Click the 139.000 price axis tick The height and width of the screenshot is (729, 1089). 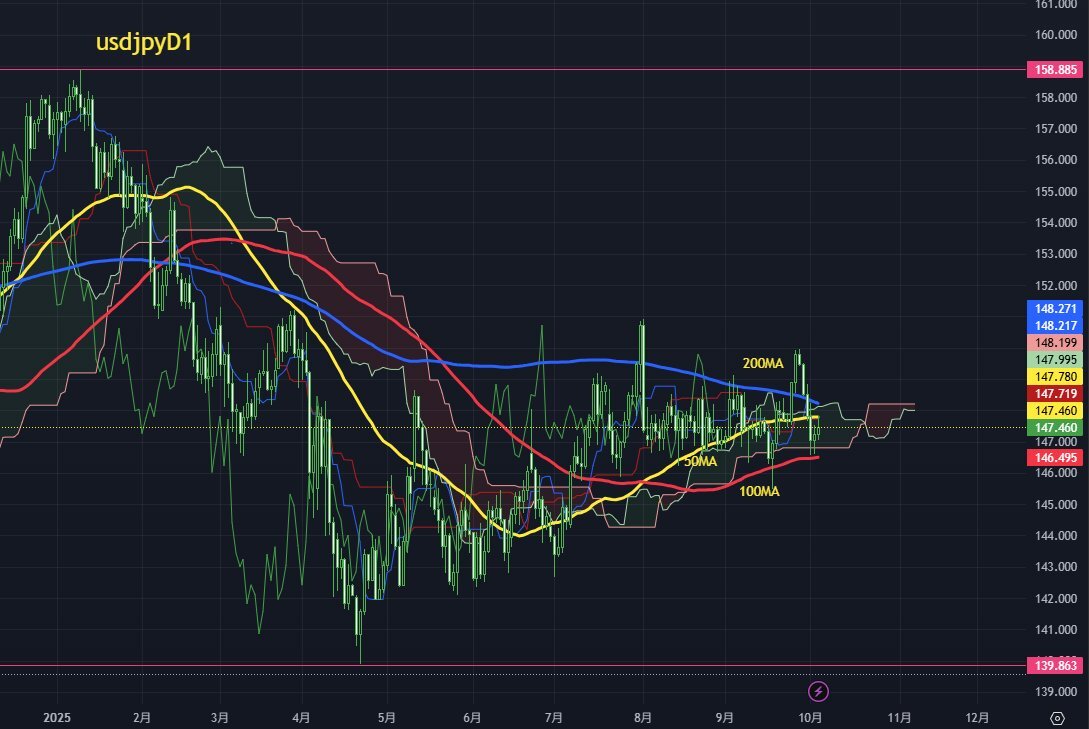[1056, 692]
